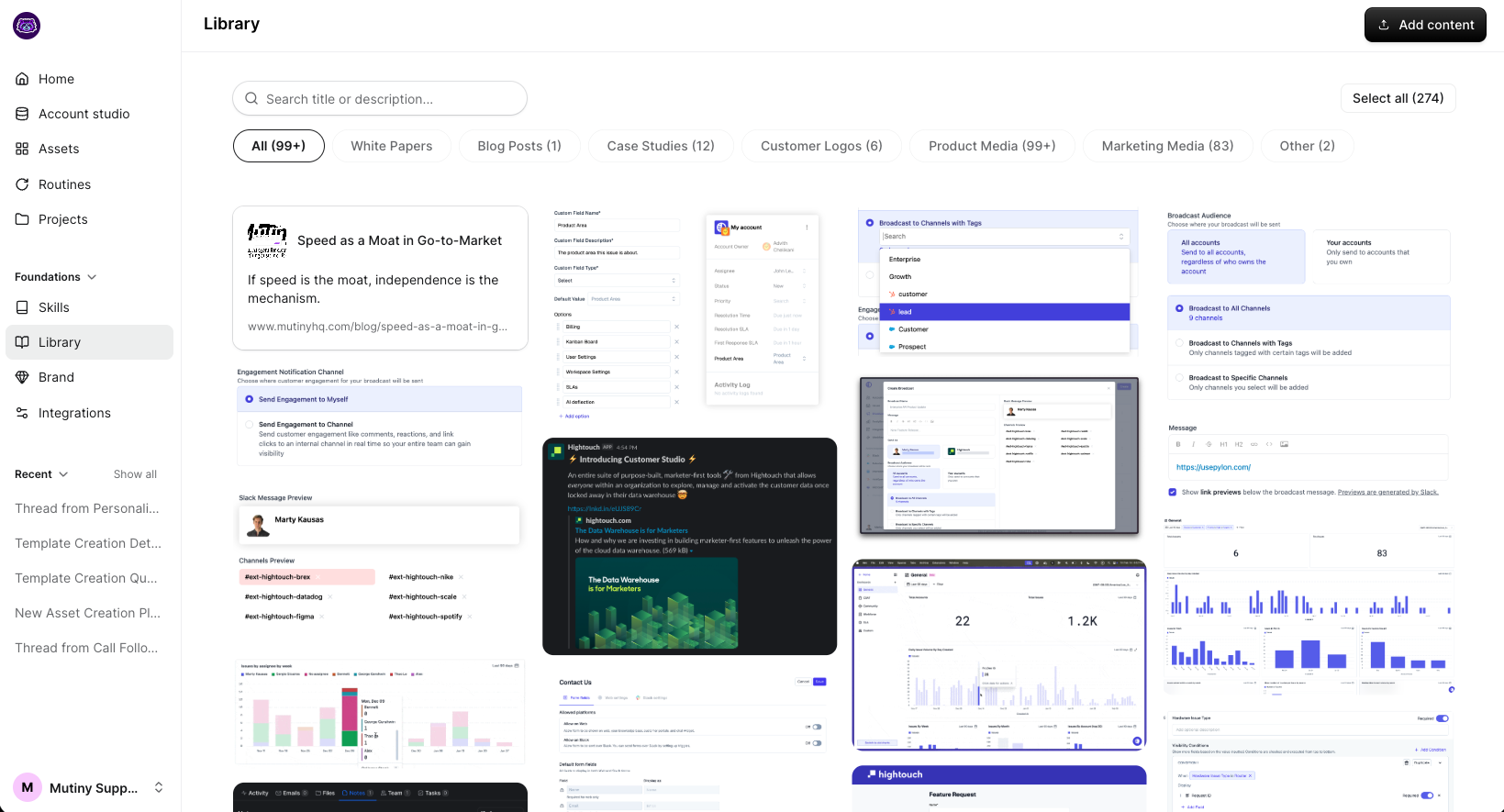Open the Broadcast to Channels with Tags thumbnail
Screen dimensions: 1504x812
tap(998, 284)
